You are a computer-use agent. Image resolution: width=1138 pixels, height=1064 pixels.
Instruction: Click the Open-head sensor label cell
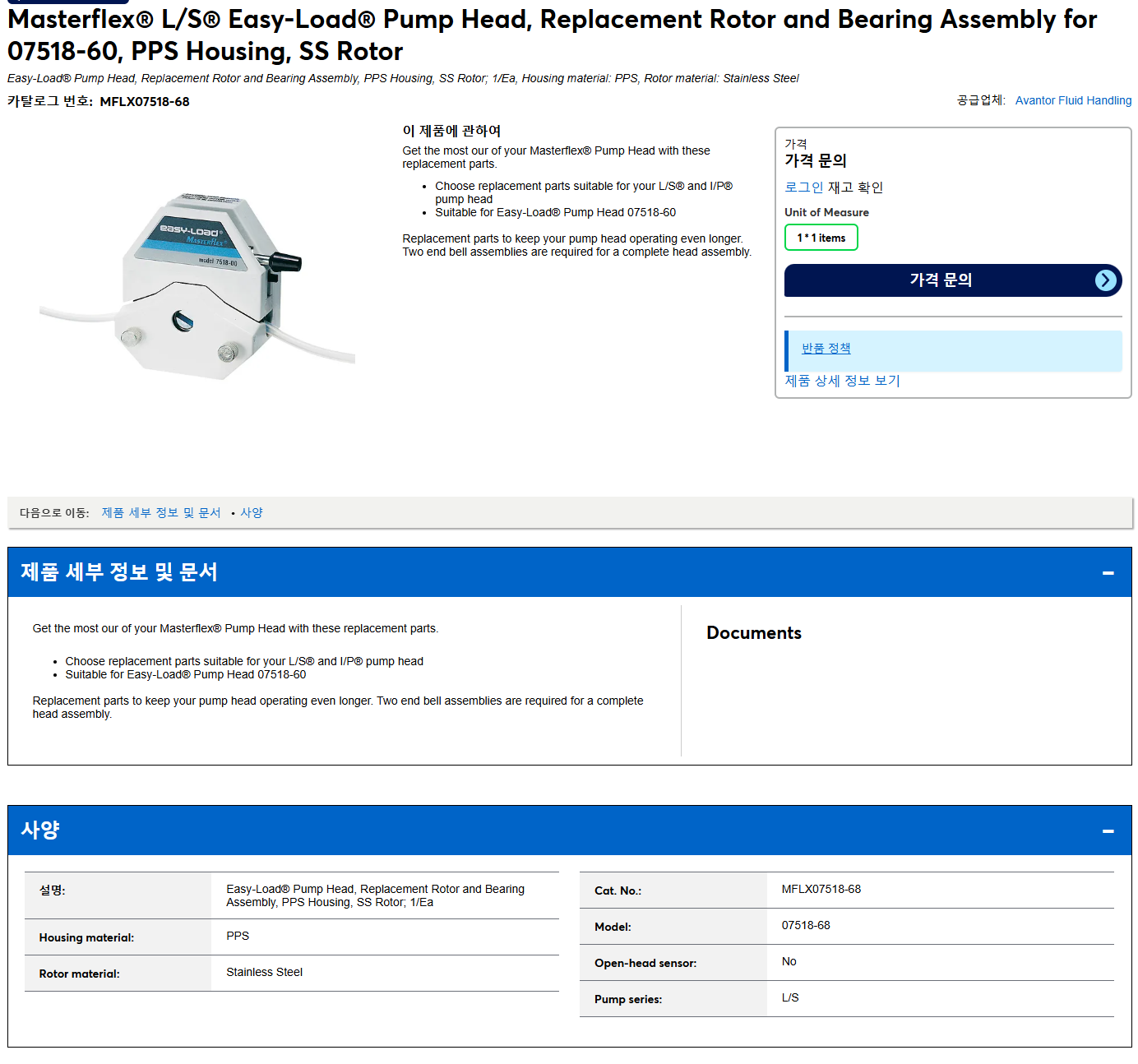coord(673,963)
